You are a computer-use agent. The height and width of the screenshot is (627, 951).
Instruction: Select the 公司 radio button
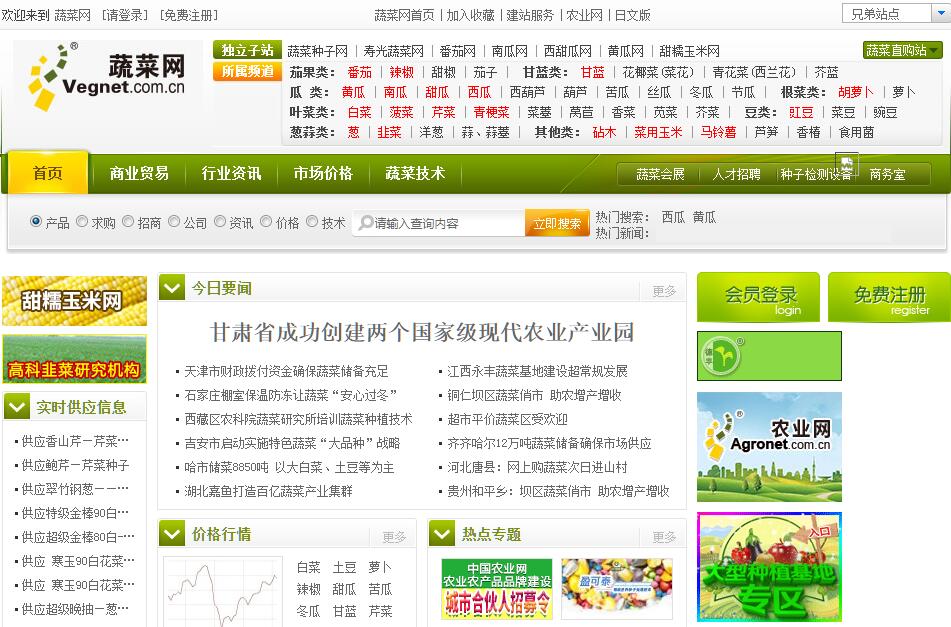pos(174,222)
